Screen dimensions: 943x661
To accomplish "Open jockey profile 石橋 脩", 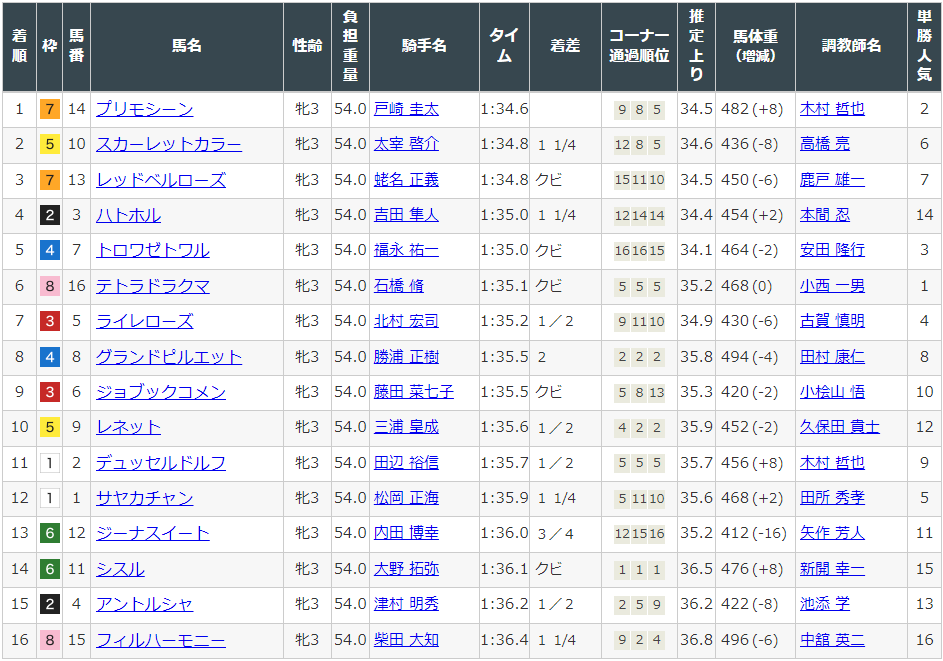I will click(399, 286).
